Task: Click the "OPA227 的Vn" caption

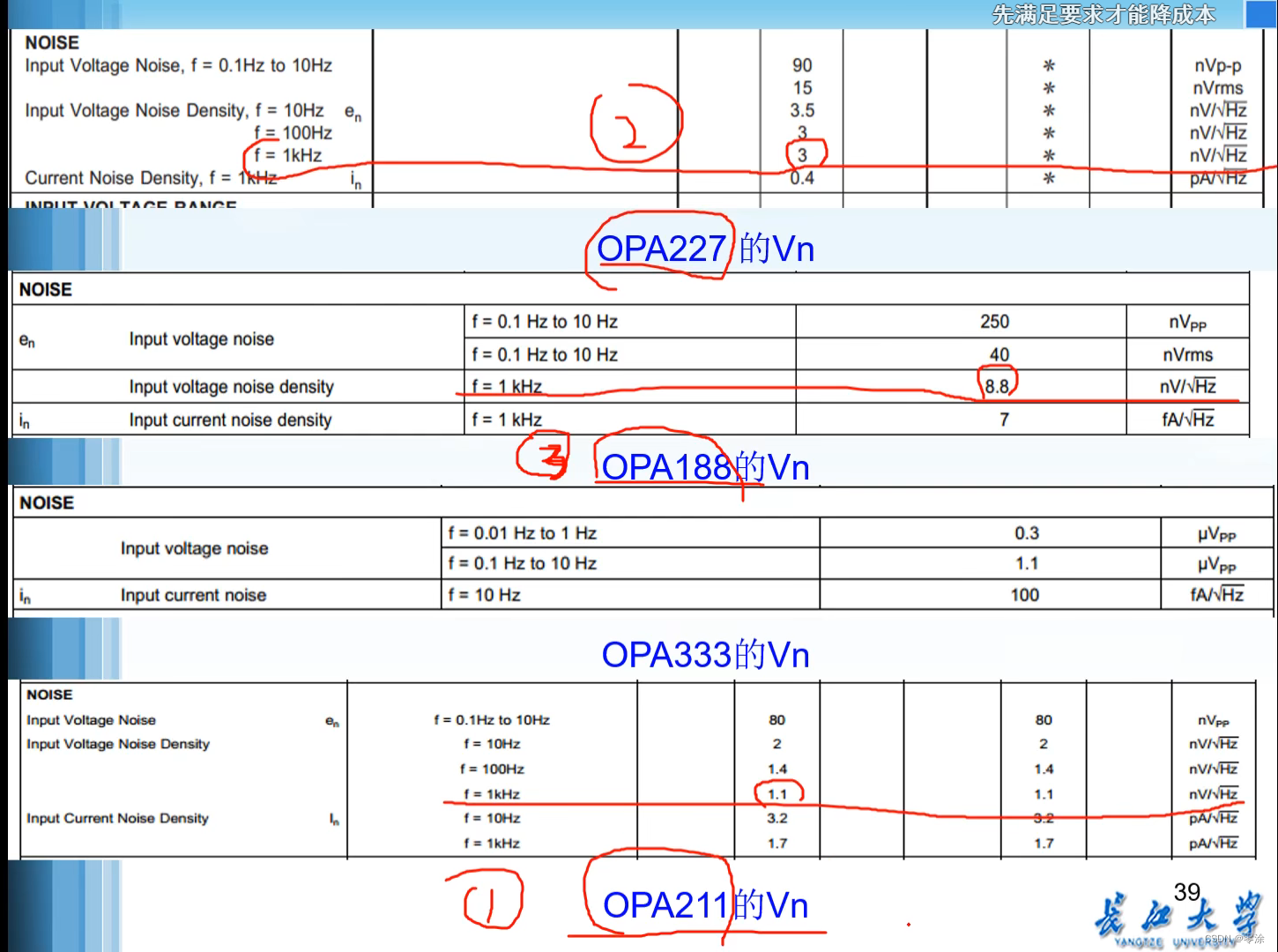Action: [705, 249]
